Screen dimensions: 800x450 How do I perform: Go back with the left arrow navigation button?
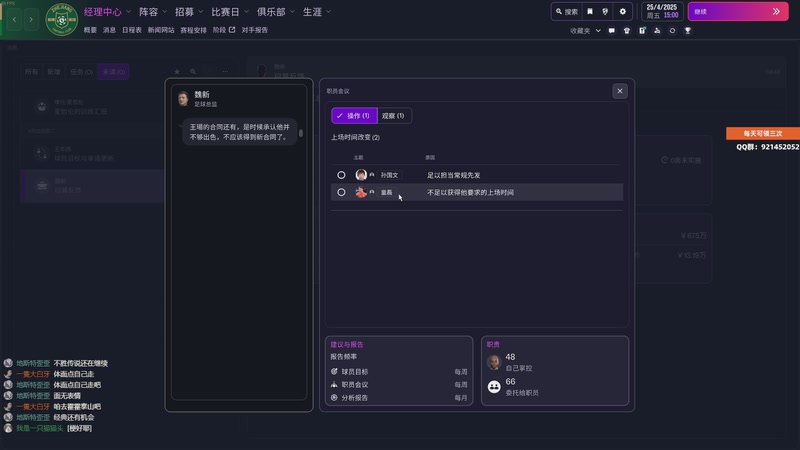point(14,19)
